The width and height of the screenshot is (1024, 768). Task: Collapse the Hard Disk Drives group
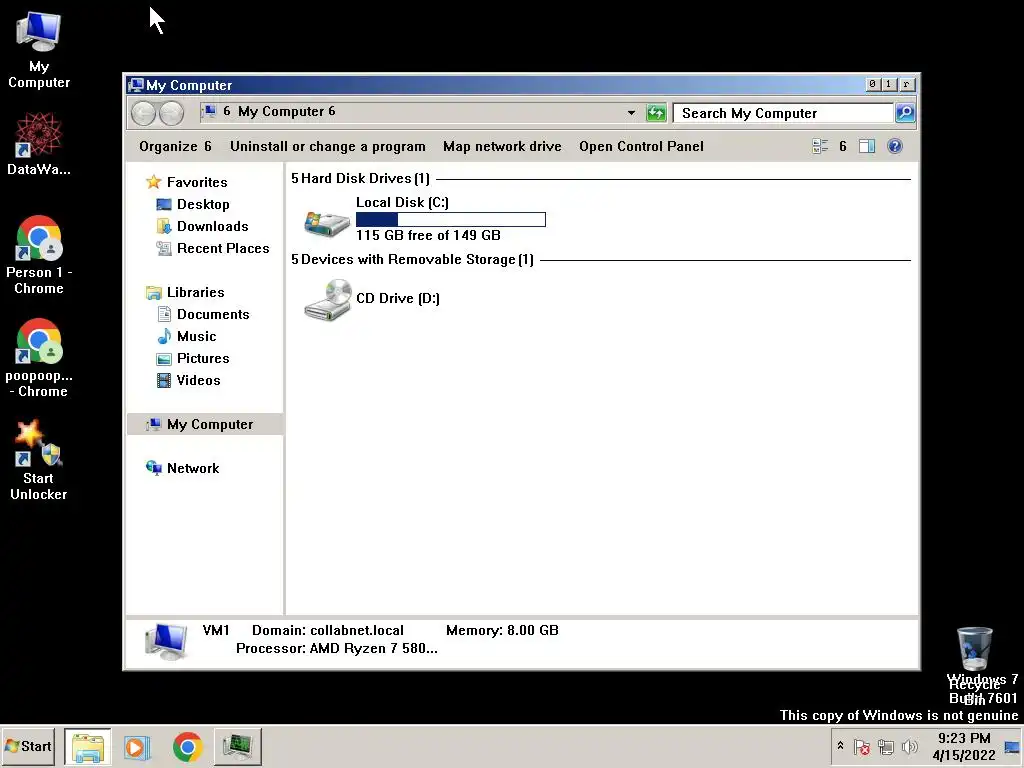(295, 178)
